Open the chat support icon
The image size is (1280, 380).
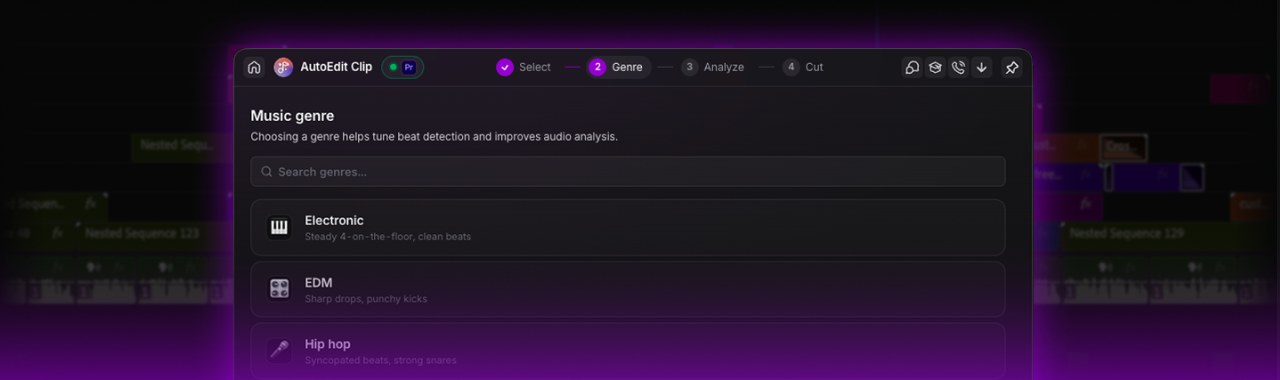pyautogui.click(x=912, y=67)
